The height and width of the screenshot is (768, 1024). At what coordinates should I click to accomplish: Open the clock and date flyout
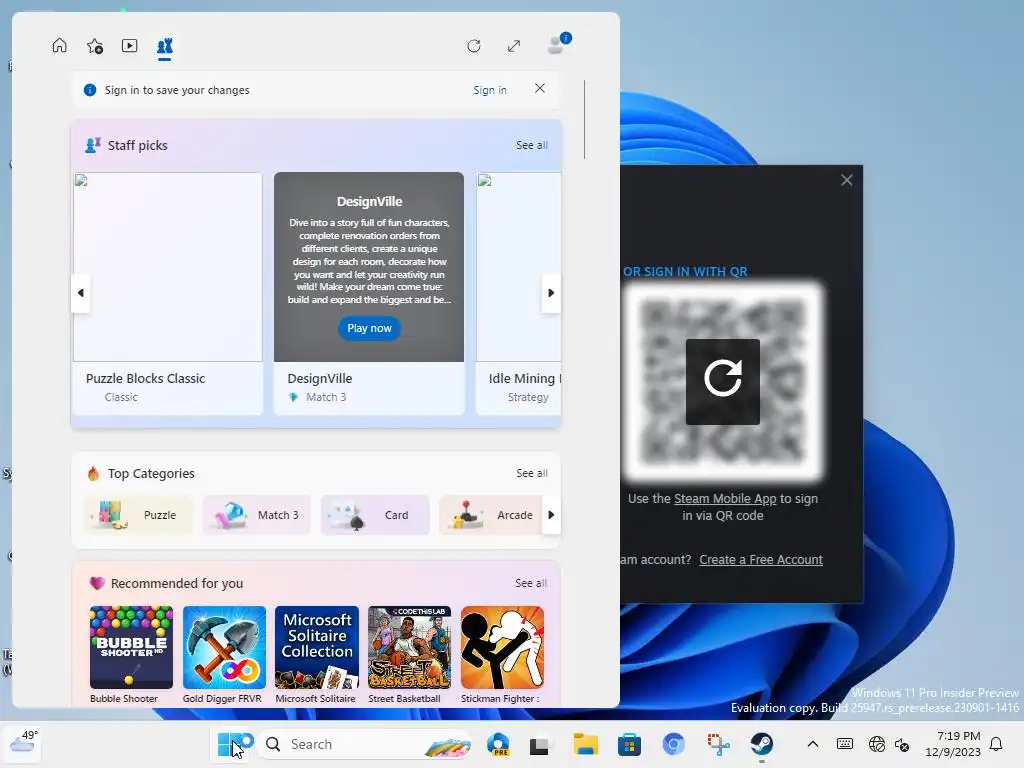click(x=953, y=744)
